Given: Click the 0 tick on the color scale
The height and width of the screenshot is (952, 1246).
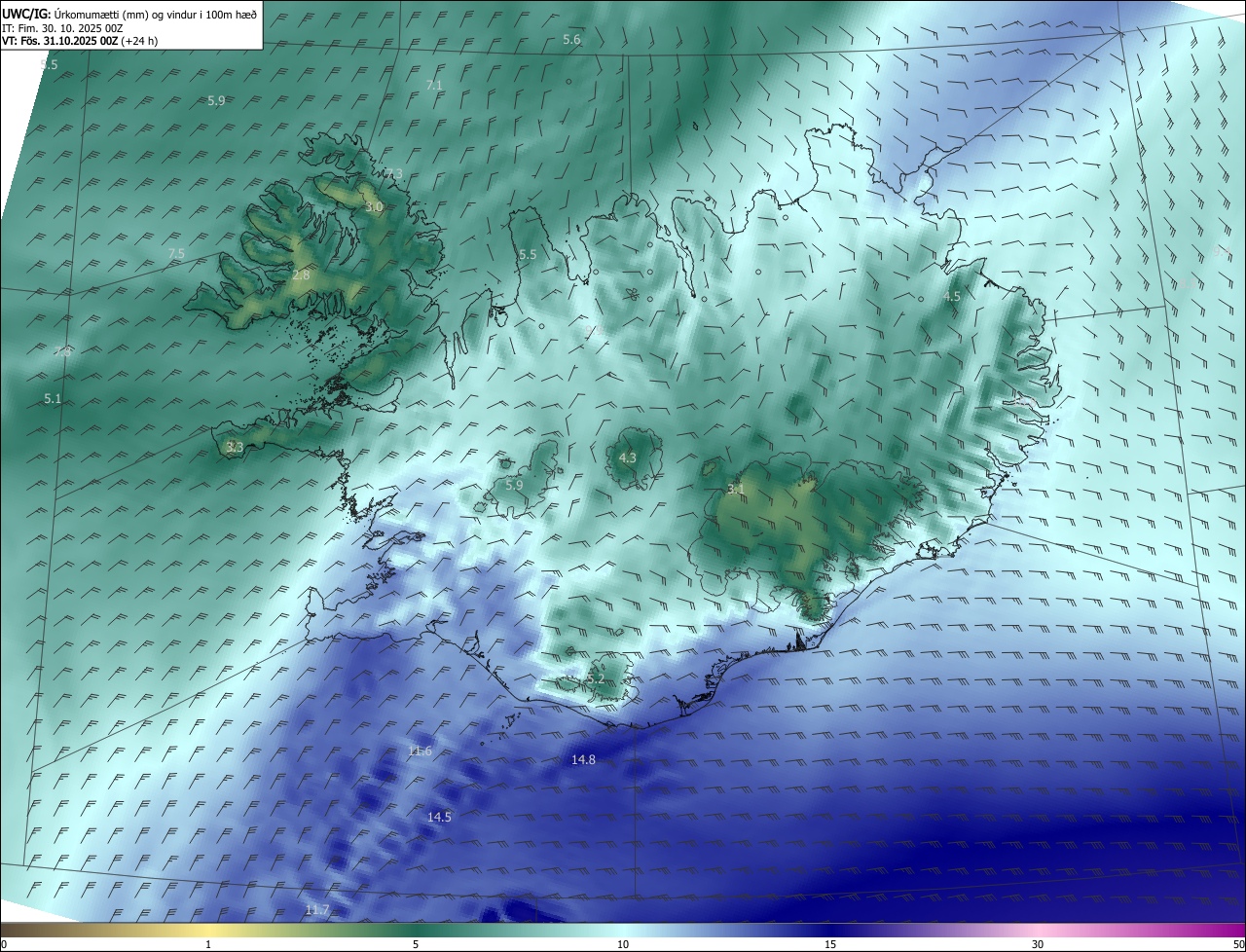Looking at the screenshot, I should pyautogui.click(x=4, y=944).
